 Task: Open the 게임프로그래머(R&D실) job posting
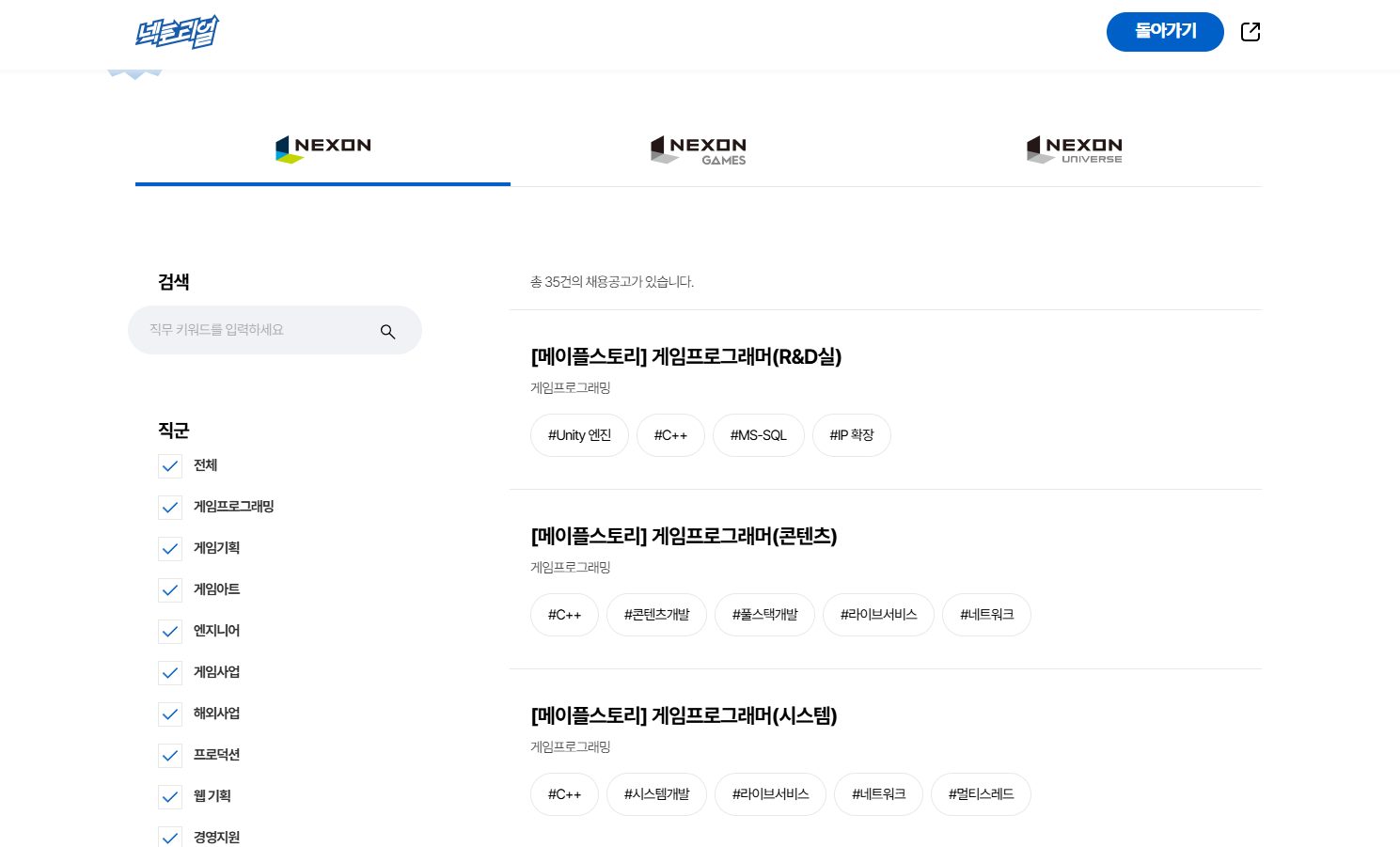tap(686, 356)
